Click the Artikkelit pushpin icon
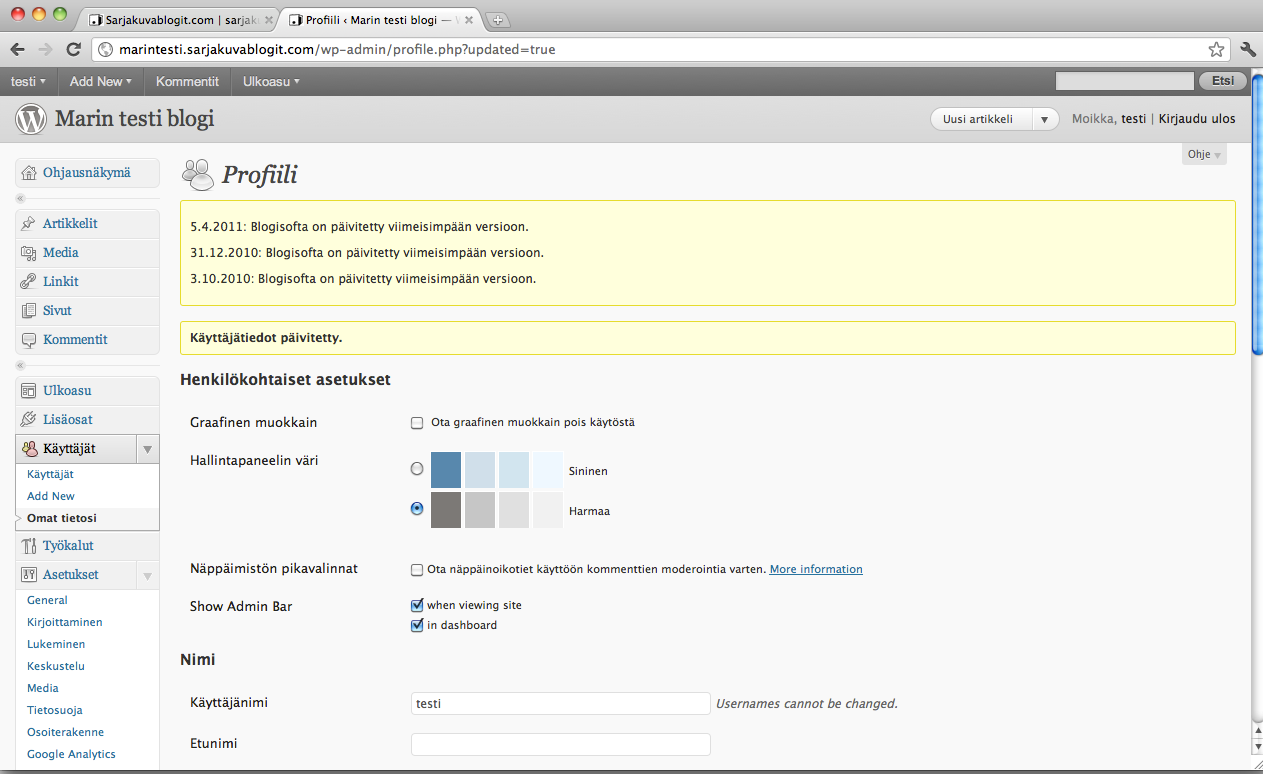Viewport: 1263px width, 774px height. coord(29,224)
